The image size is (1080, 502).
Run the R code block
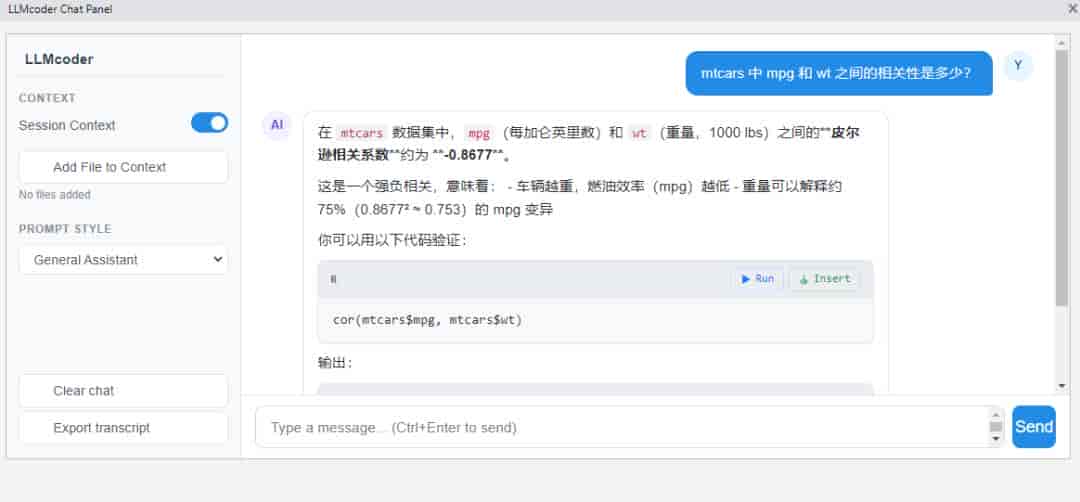[758, 279]
